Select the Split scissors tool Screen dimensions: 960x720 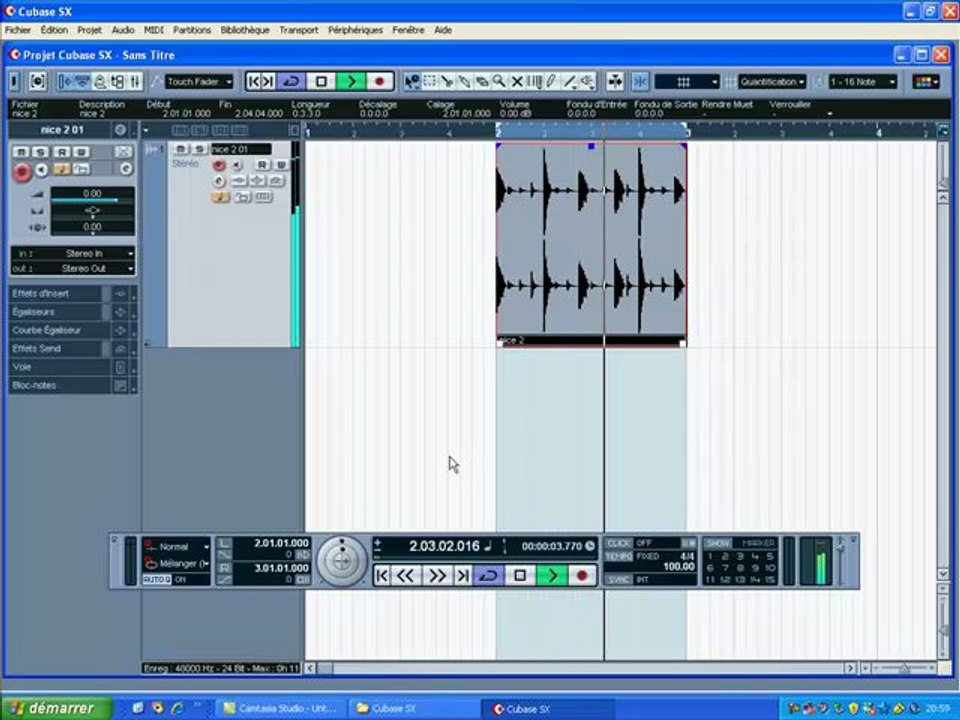coord(447,81)
